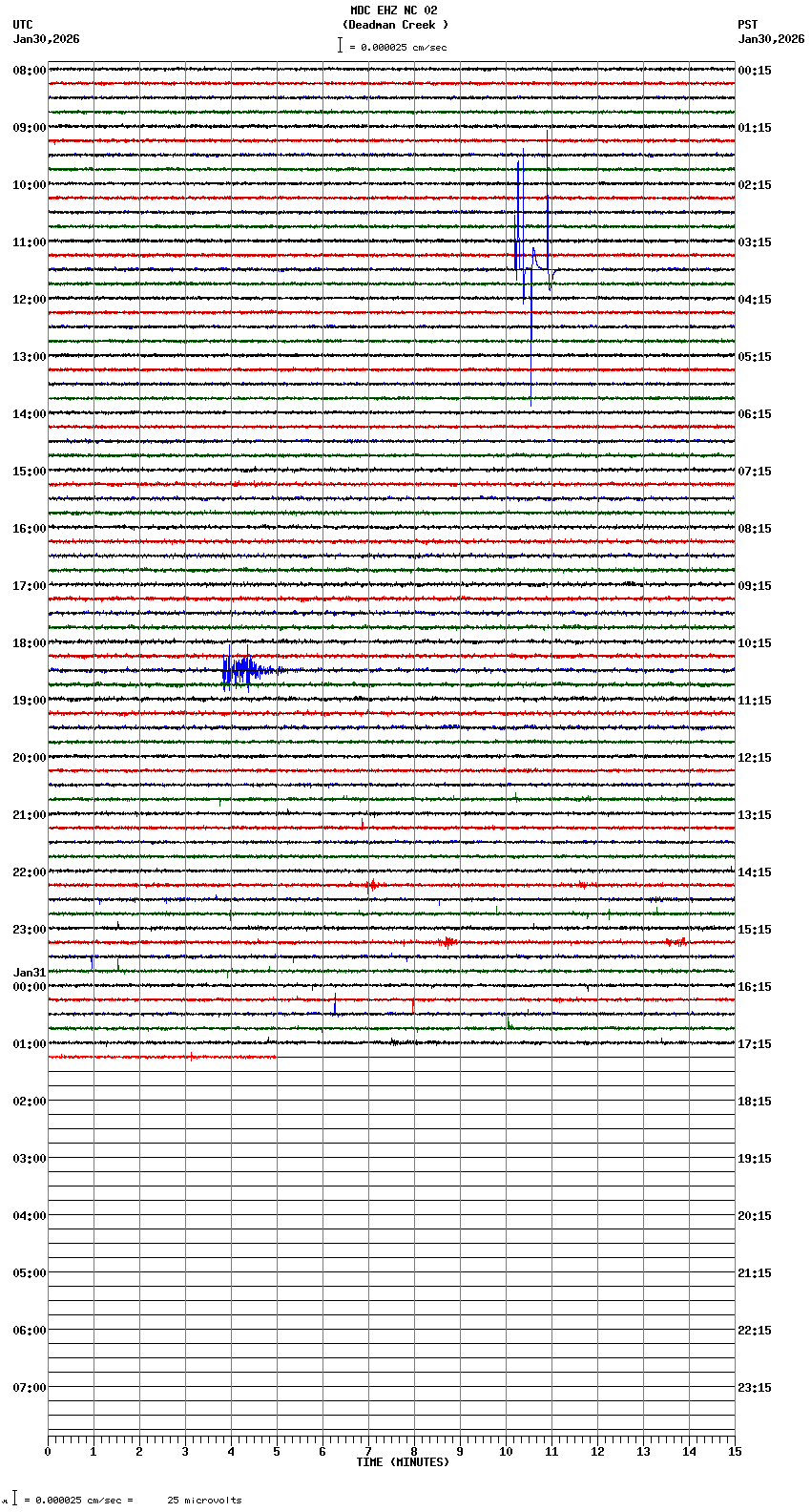Click the 12:15 PST row label
The height and width of the screenshot is (1512, 811).
tap(755, 758)
